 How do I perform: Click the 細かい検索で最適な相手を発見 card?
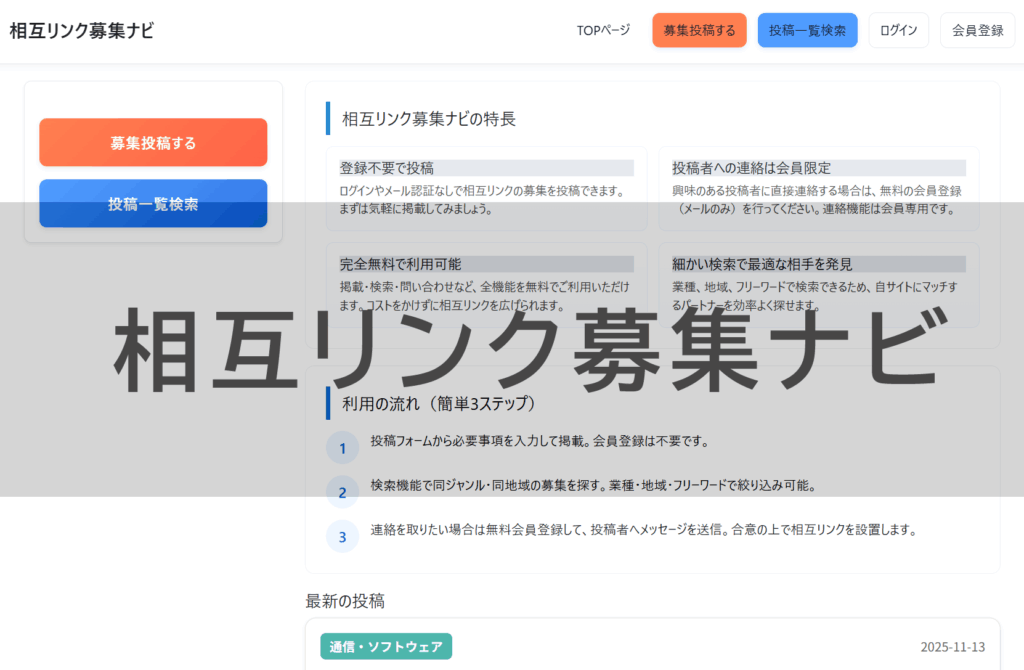coord(818,284)
